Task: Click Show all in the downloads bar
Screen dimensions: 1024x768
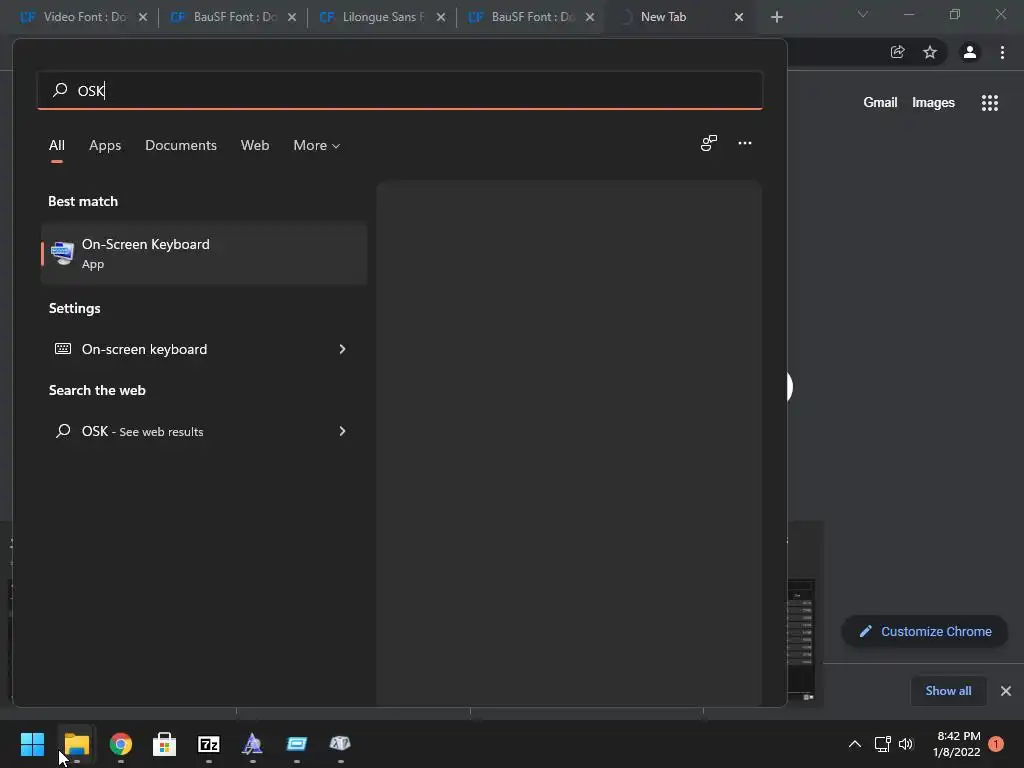Action: click(x=948, y=691)
